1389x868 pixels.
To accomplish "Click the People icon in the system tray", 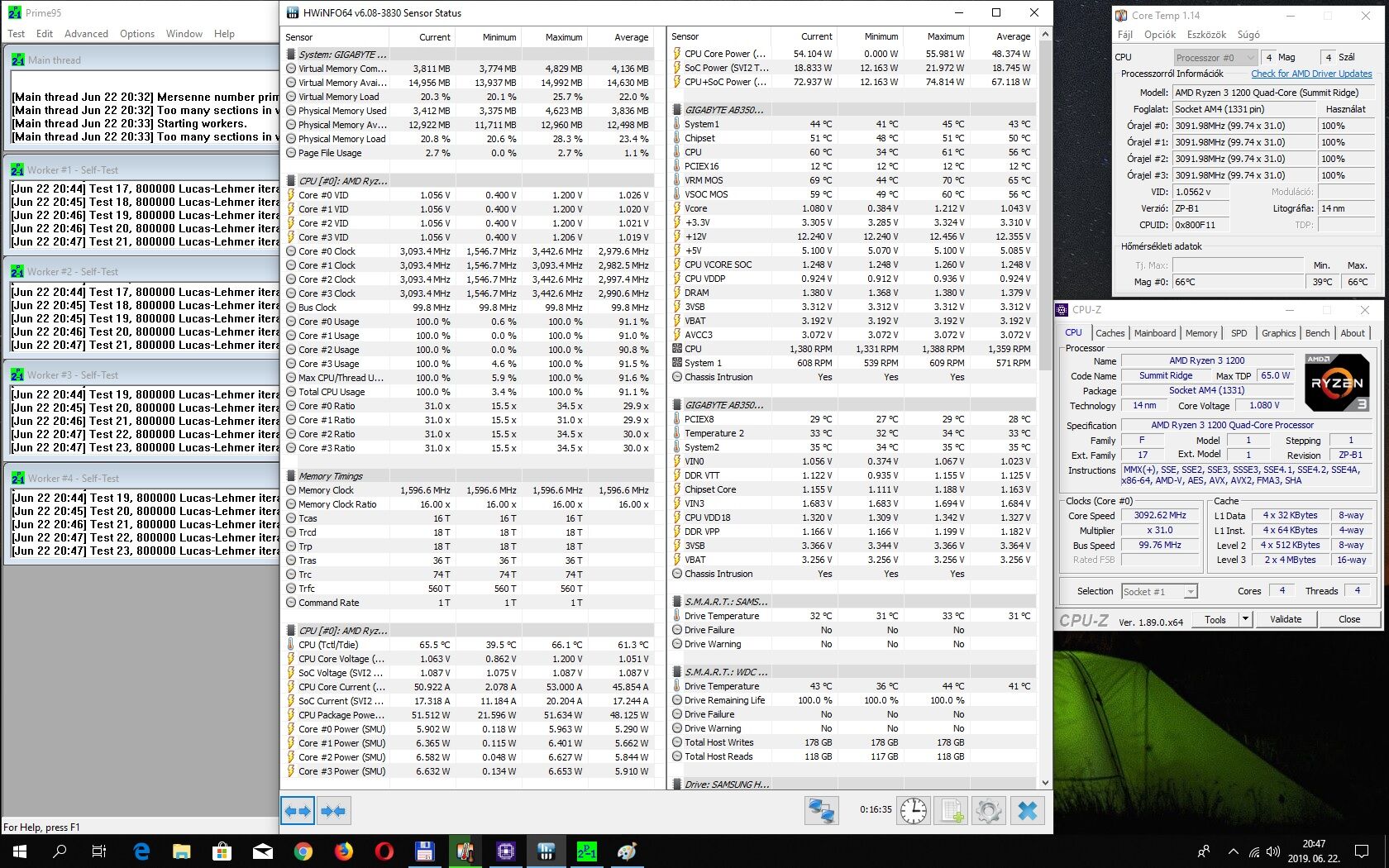I will click(1204, 851).
